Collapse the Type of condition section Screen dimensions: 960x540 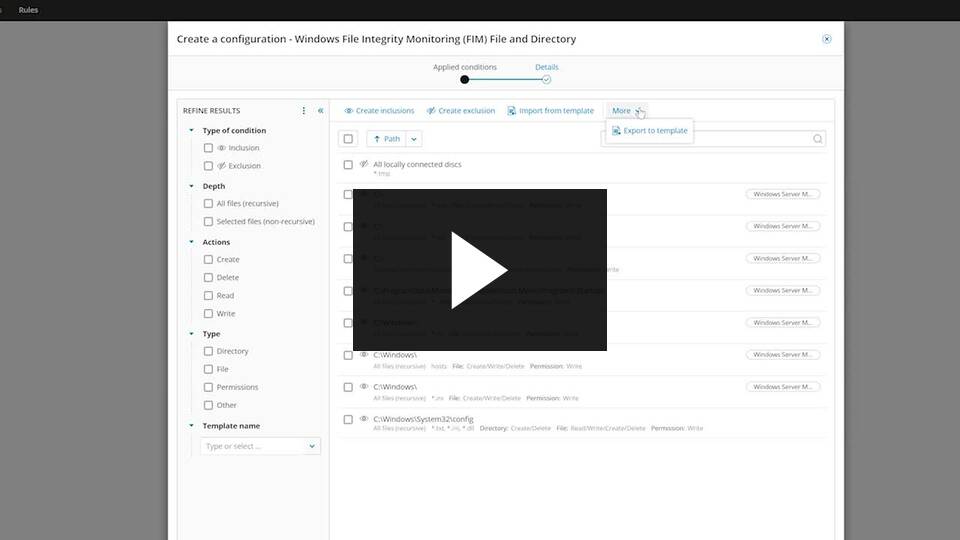coord(192,130)
